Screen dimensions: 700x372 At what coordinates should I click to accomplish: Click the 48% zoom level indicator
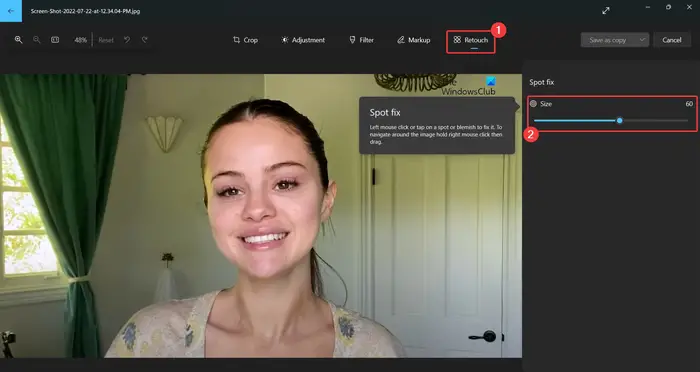pyautogui.click(x=80, y=40)
